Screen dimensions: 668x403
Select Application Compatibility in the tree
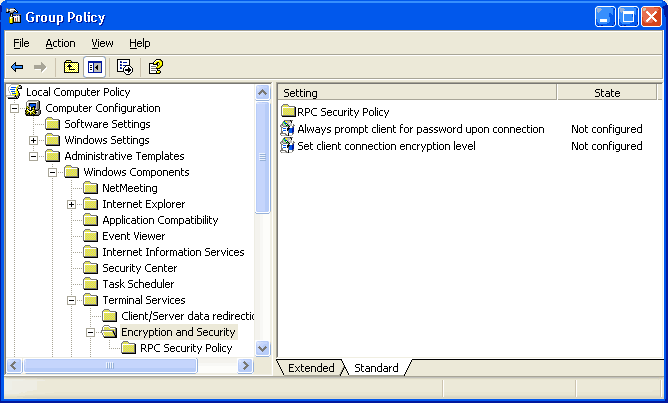(x=160, y=220)
